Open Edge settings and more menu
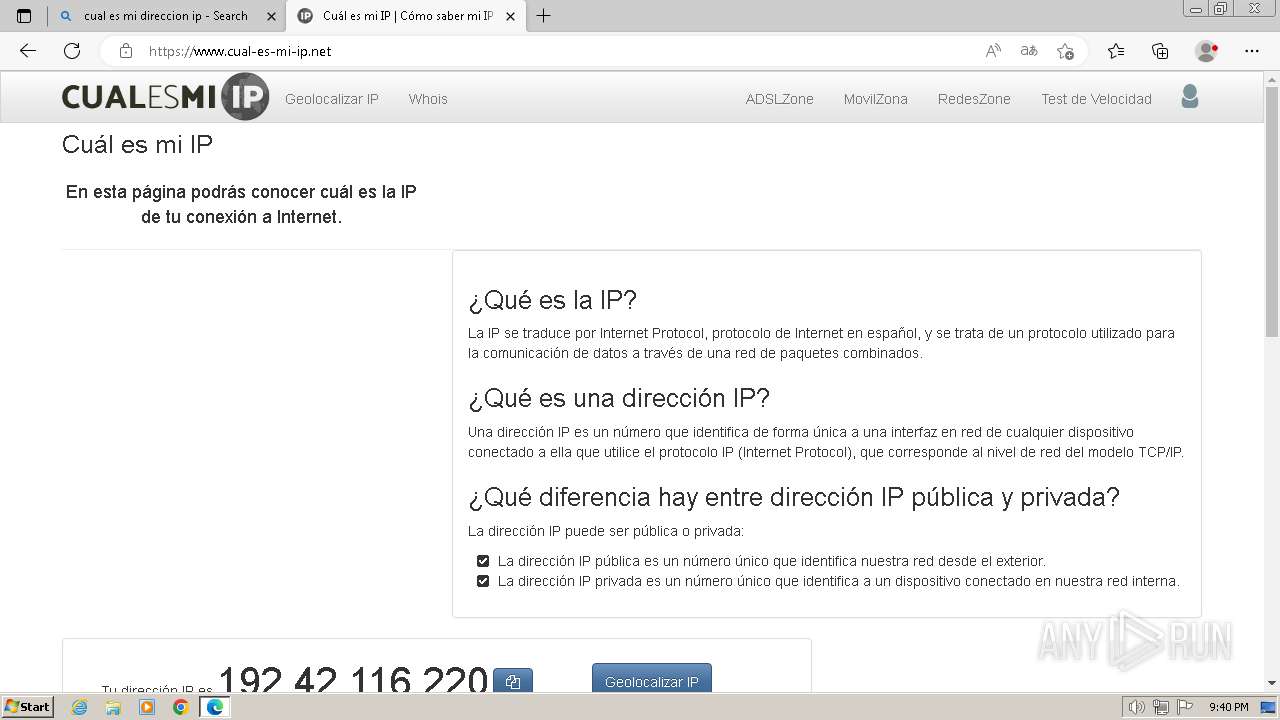Image resolution: width=1280 pixels, height=720 pixels. 1252,51
